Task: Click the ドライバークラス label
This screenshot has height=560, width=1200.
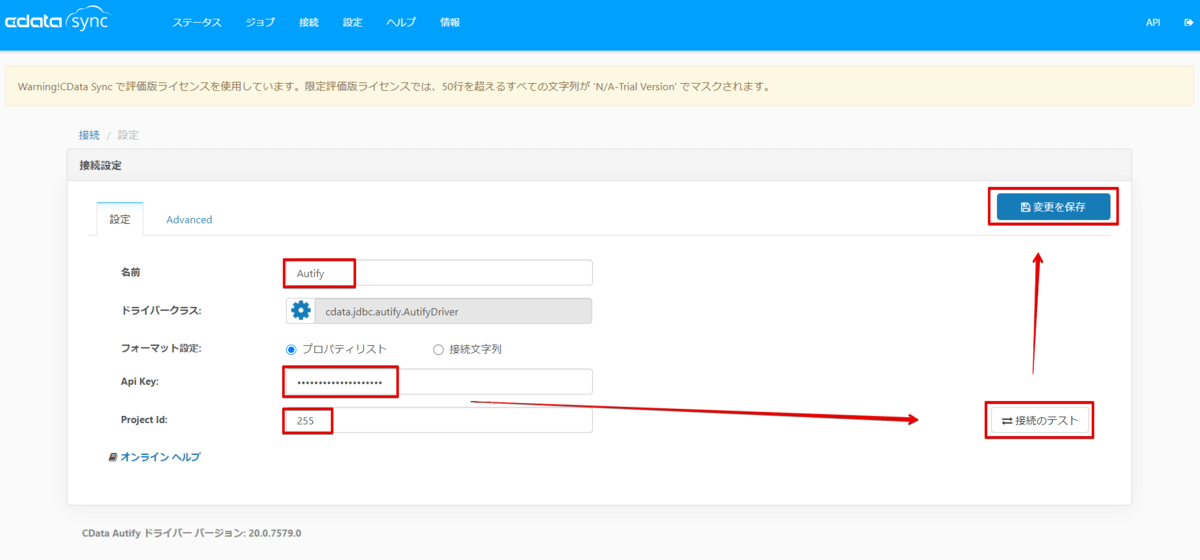Action: (161, 311)
